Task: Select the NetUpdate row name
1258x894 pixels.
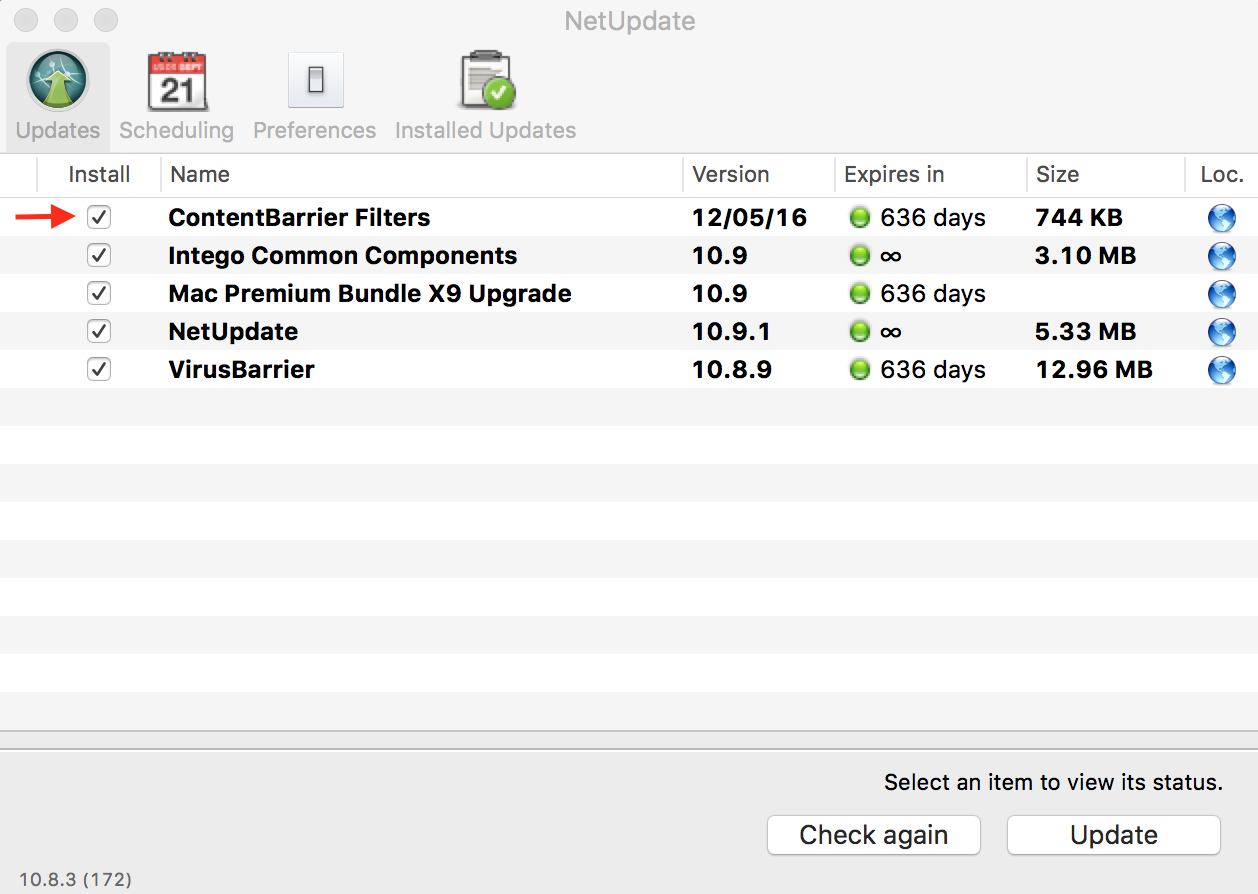Action: point(233,332)
